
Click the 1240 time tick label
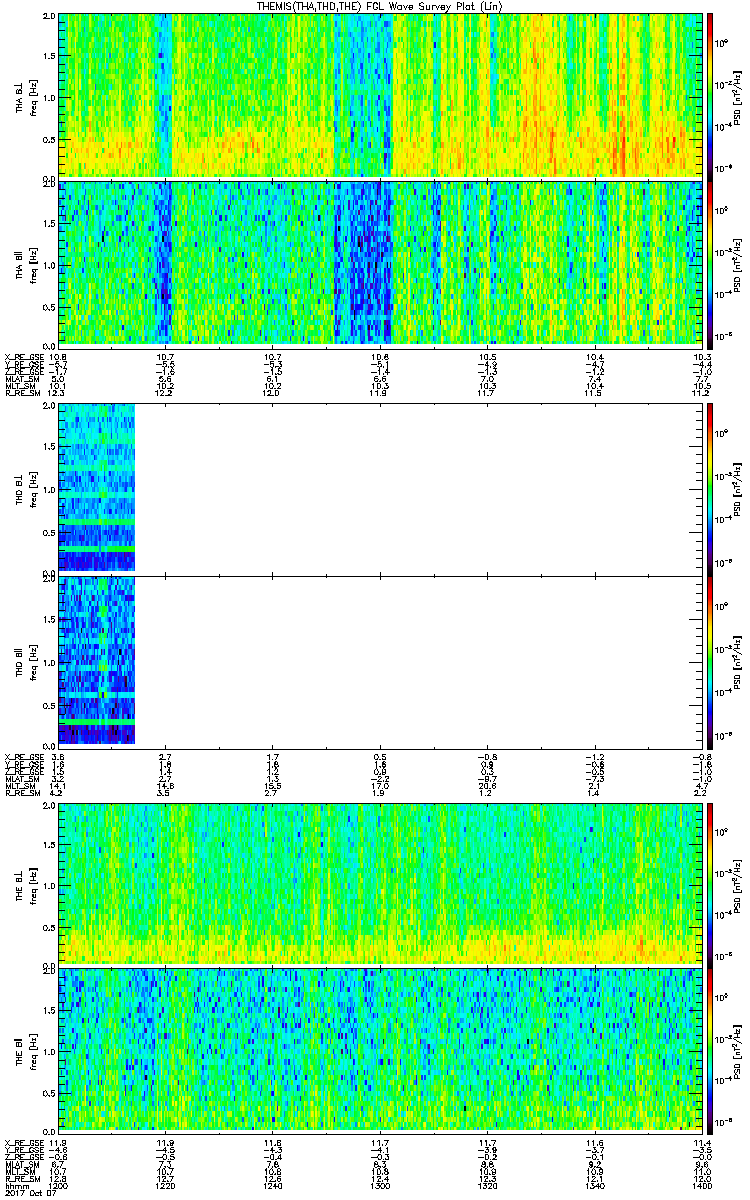[x=272, y=1185]
